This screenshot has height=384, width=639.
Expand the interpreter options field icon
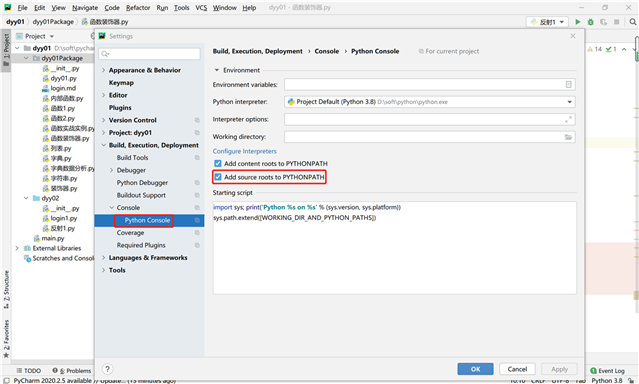(568, 119)
